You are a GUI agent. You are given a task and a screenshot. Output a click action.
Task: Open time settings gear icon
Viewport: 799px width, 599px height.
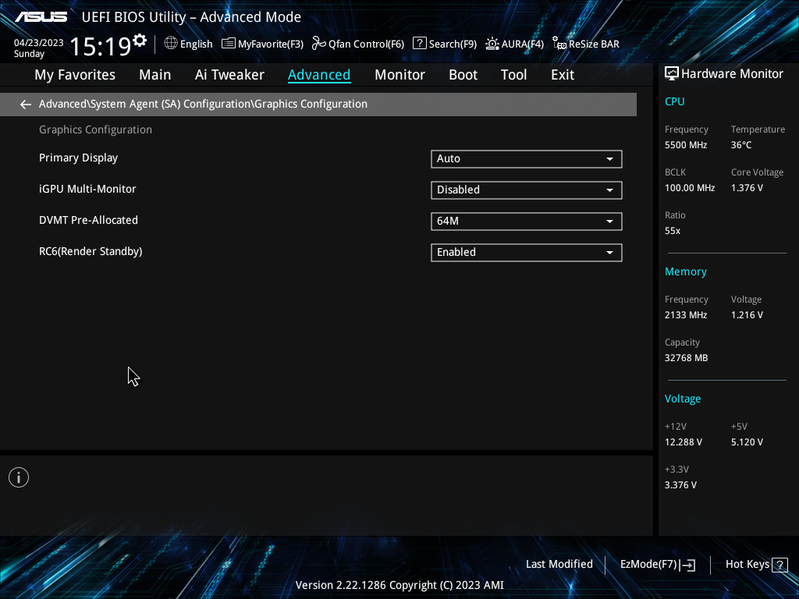coord(139,40)
